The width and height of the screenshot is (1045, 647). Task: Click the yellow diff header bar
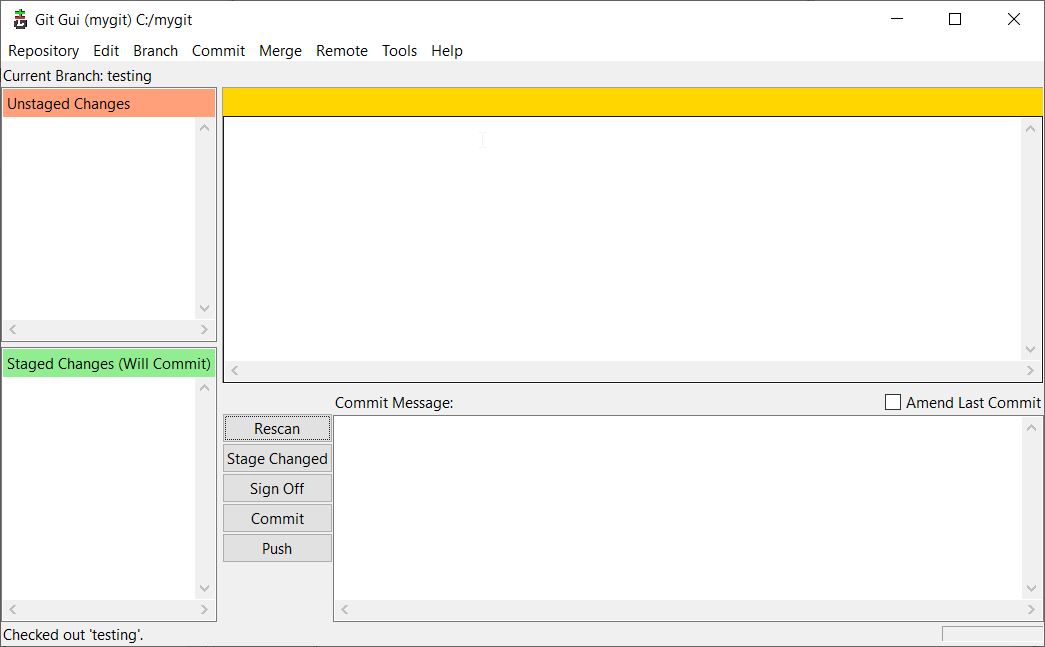tap(632, 101)
